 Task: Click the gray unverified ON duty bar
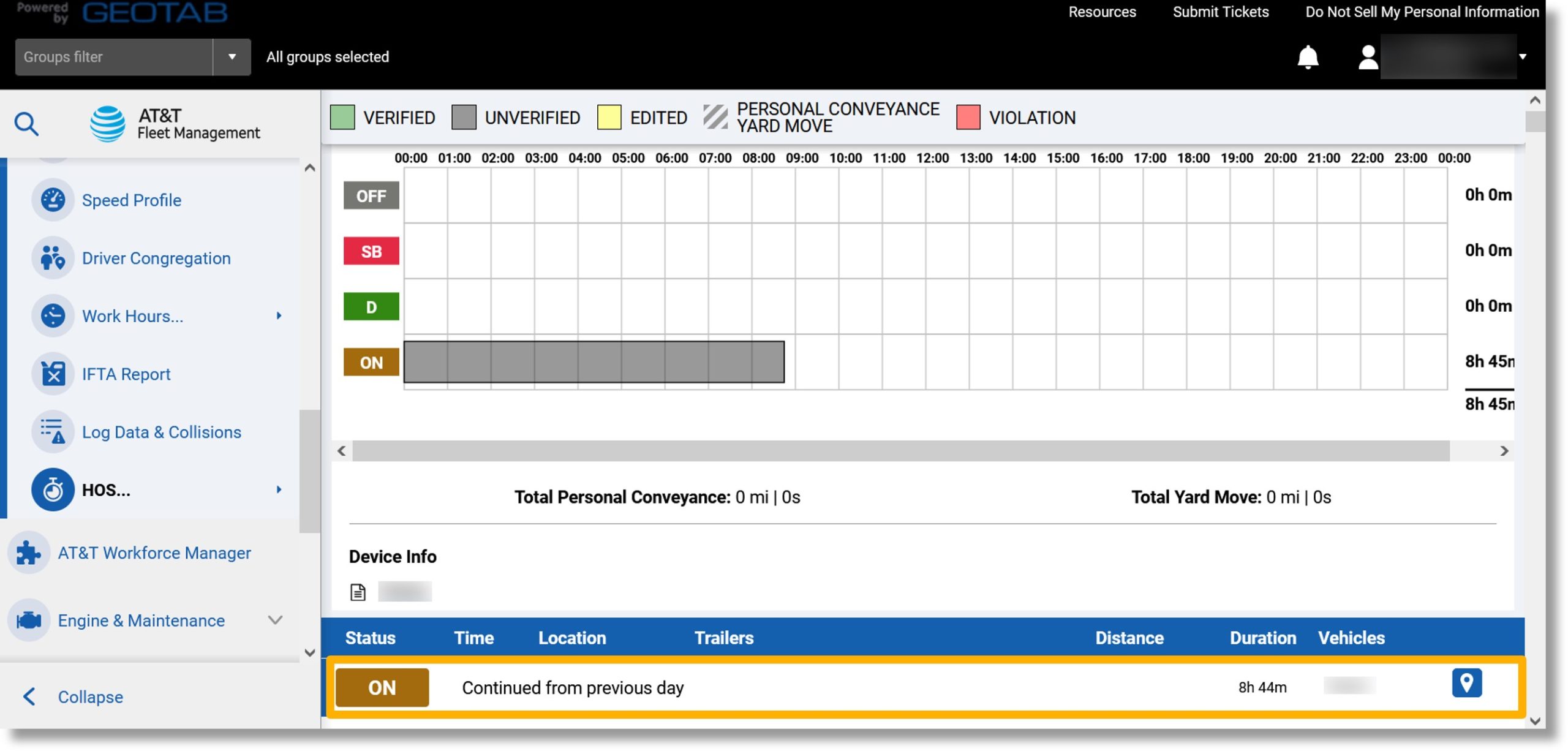pos(594,362)
